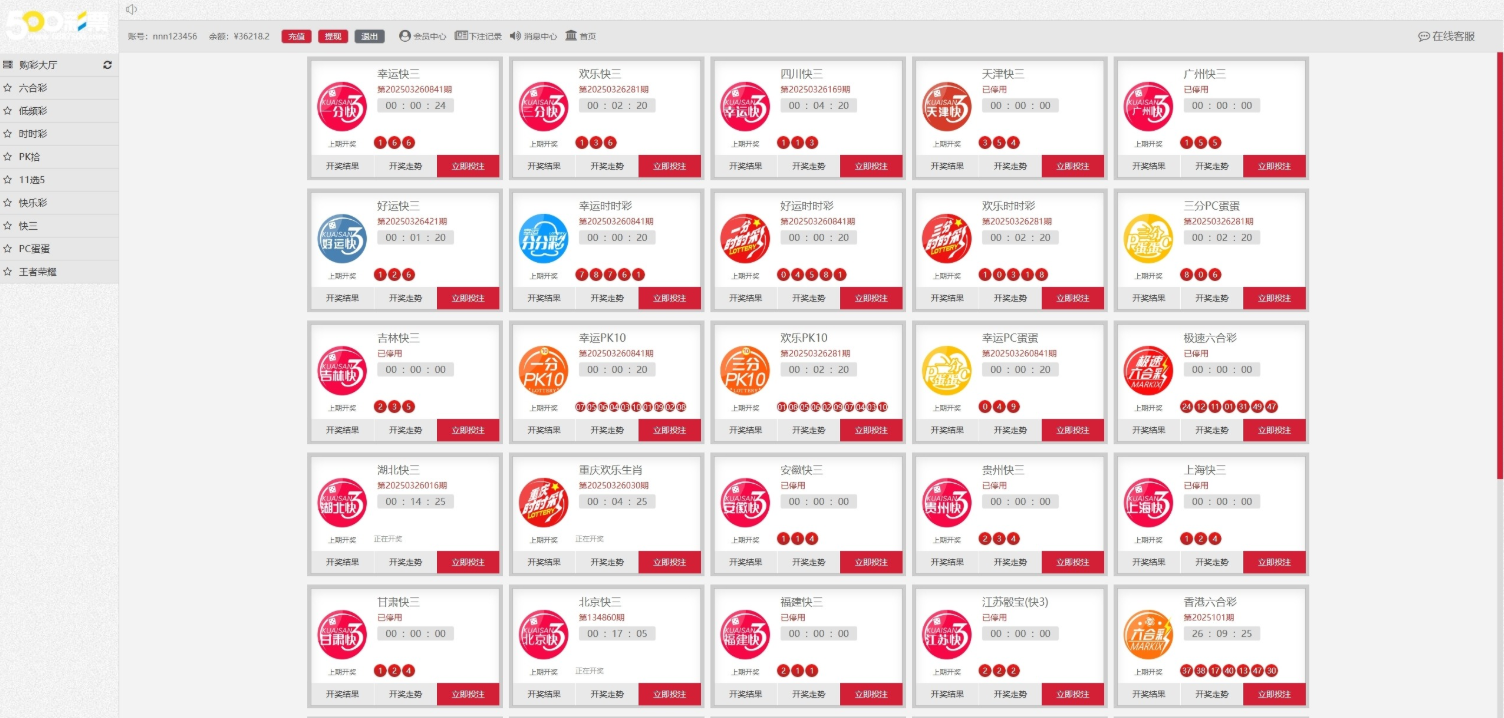
Task: Click the speaker sound icon at top
Action: click(132, 9)
